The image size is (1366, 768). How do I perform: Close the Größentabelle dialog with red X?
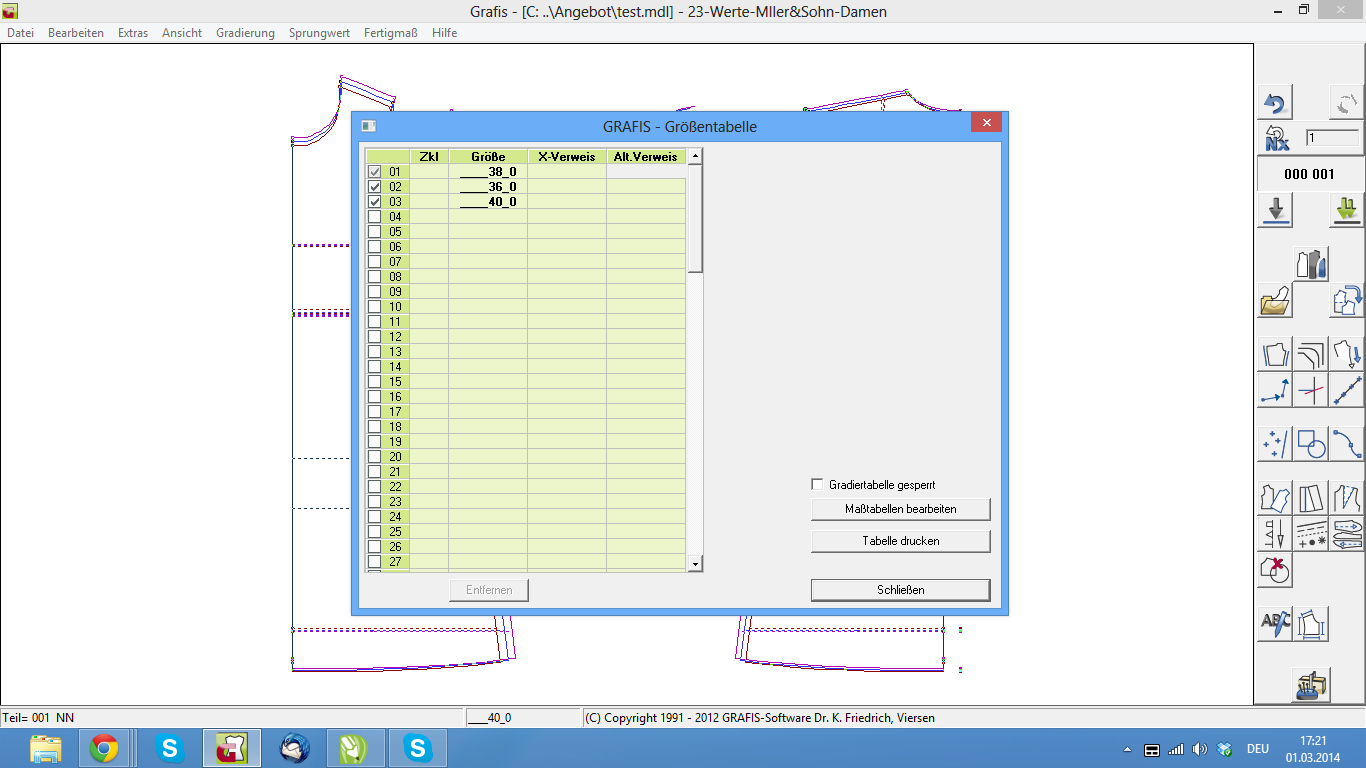click(986, 123)
